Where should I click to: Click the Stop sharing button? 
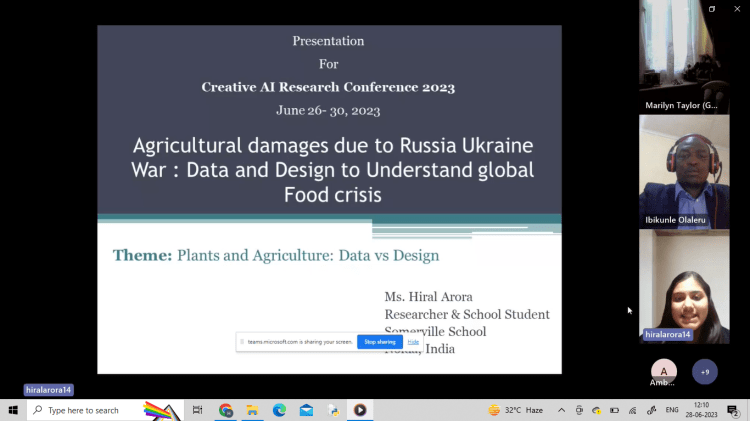point(379,342)
